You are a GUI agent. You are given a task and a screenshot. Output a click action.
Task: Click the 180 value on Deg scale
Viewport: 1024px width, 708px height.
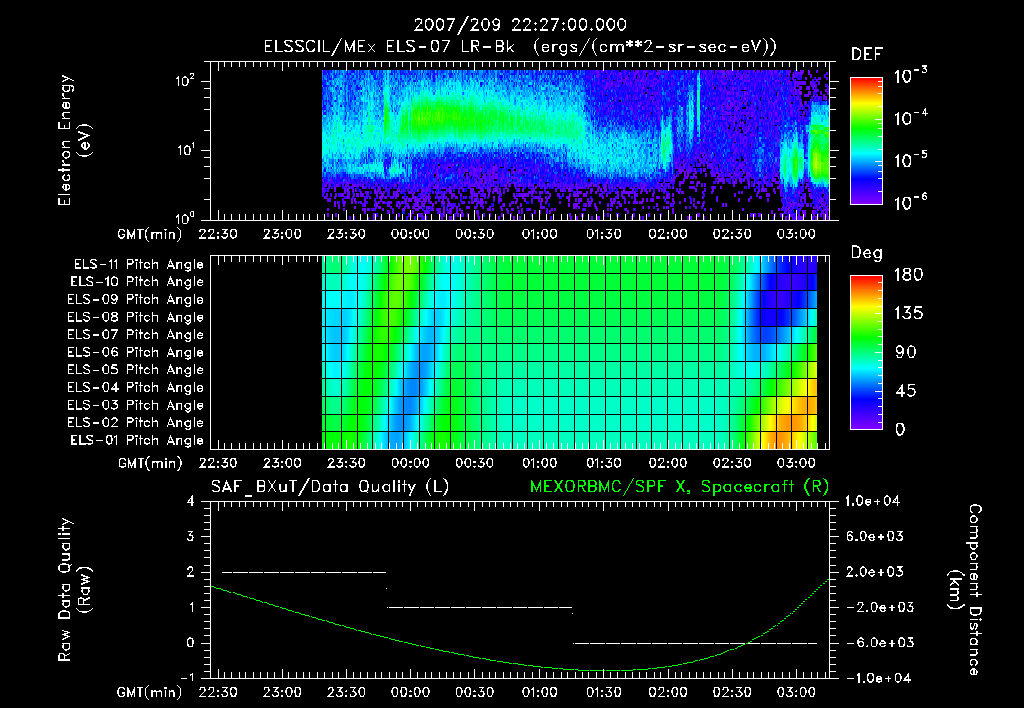(x=909, y=275)
